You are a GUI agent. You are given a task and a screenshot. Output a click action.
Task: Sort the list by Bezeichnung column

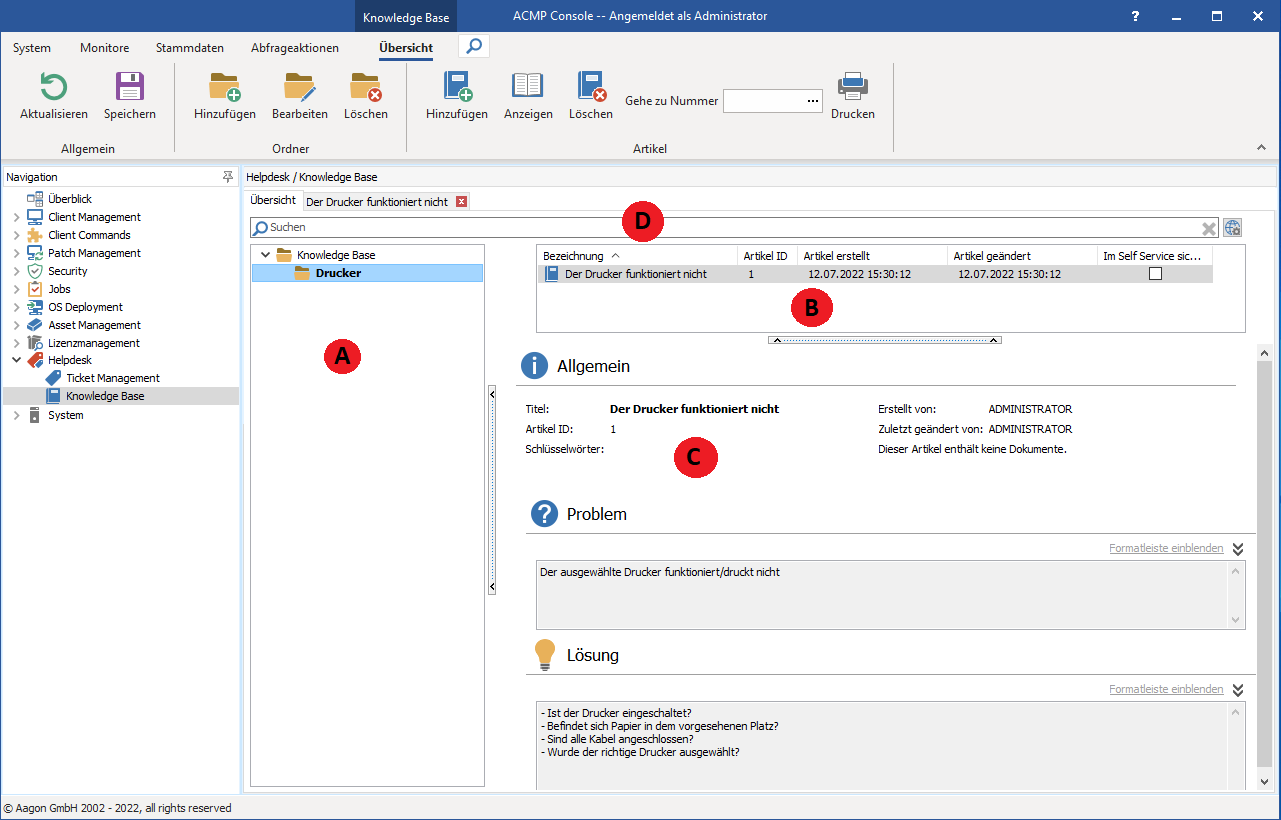coord(574,256)
